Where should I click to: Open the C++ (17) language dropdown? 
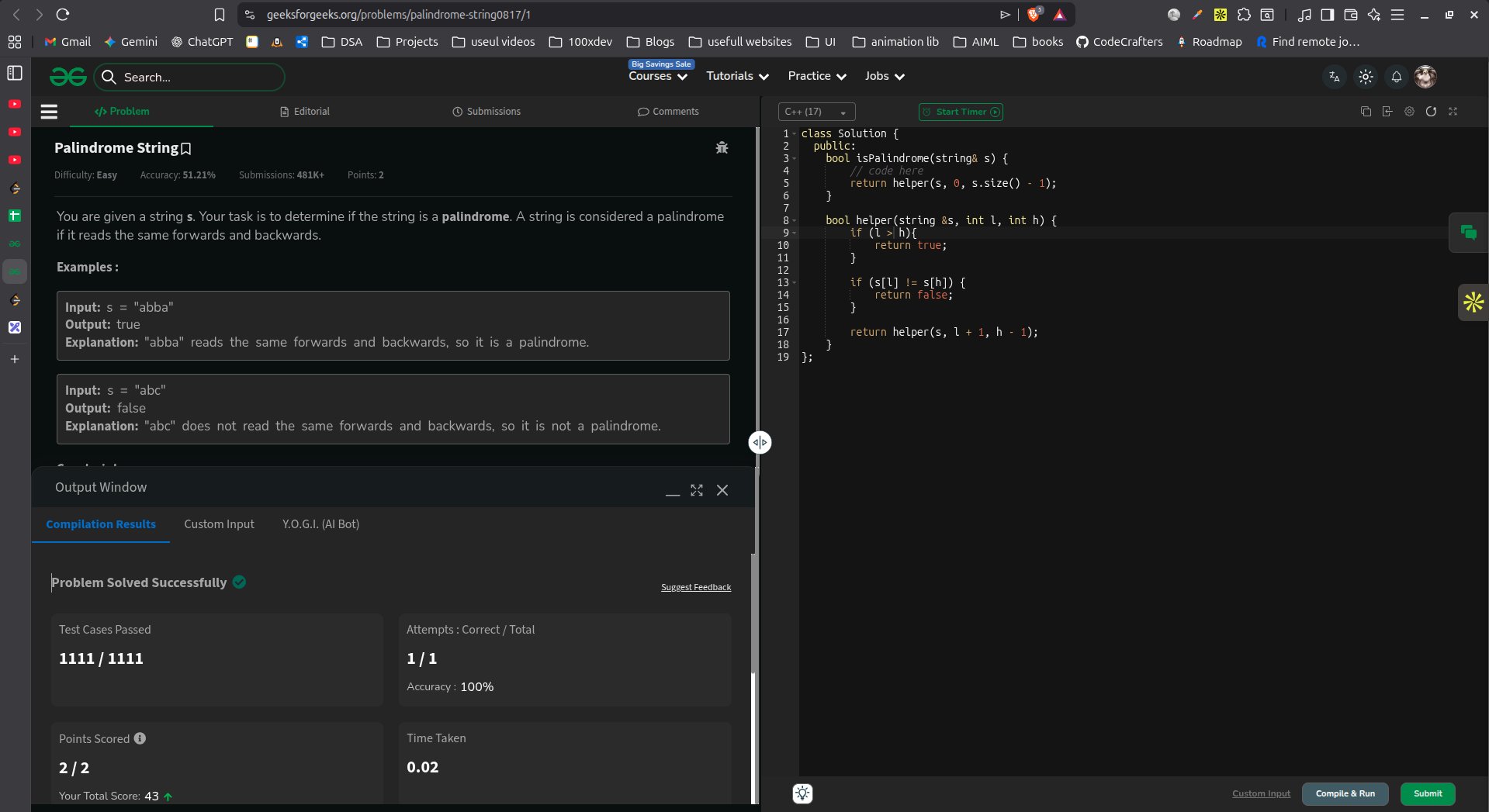(815, 112)
